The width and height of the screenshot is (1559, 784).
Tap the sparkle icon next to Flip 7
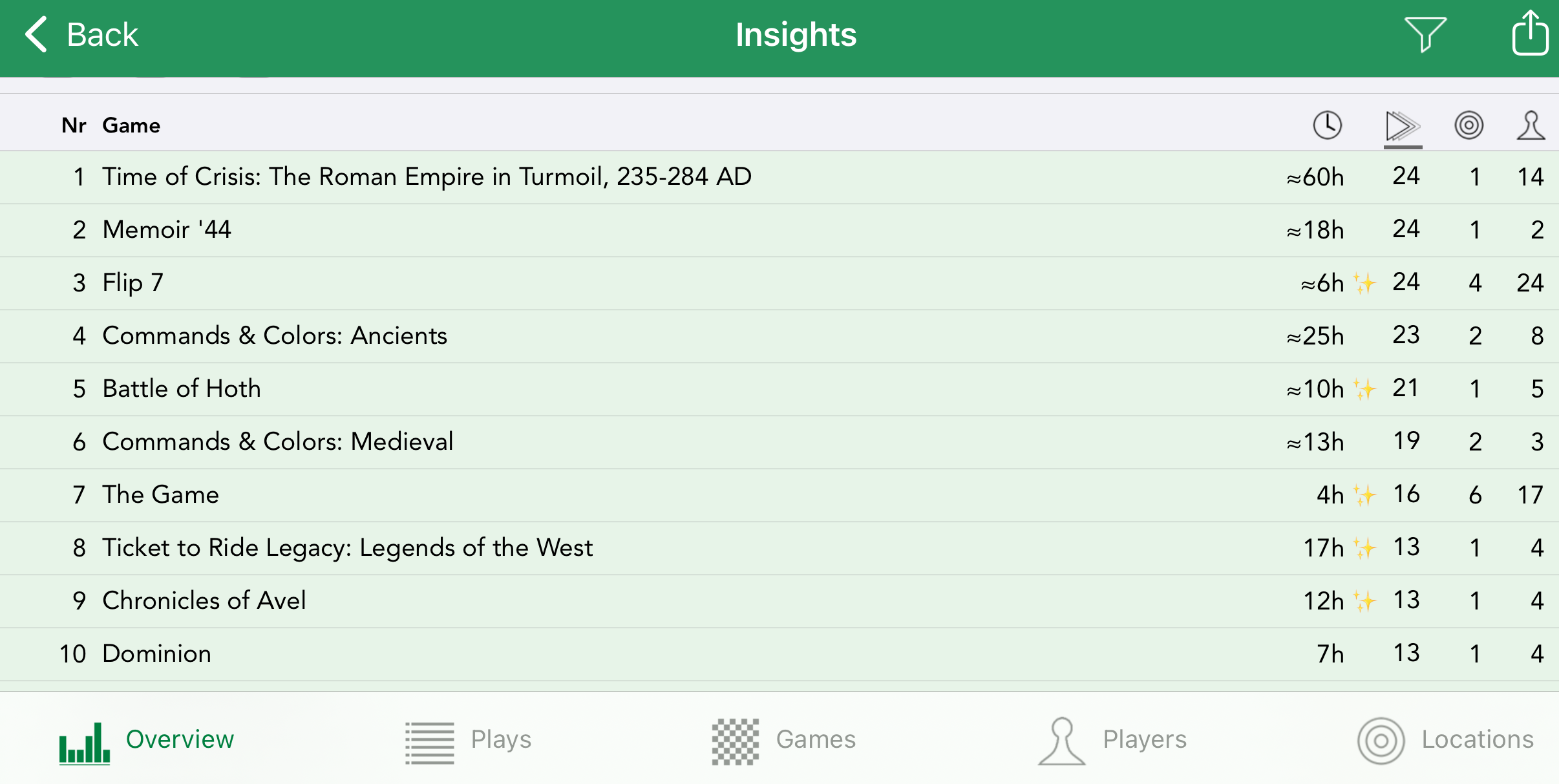(x=1365, y=283)
